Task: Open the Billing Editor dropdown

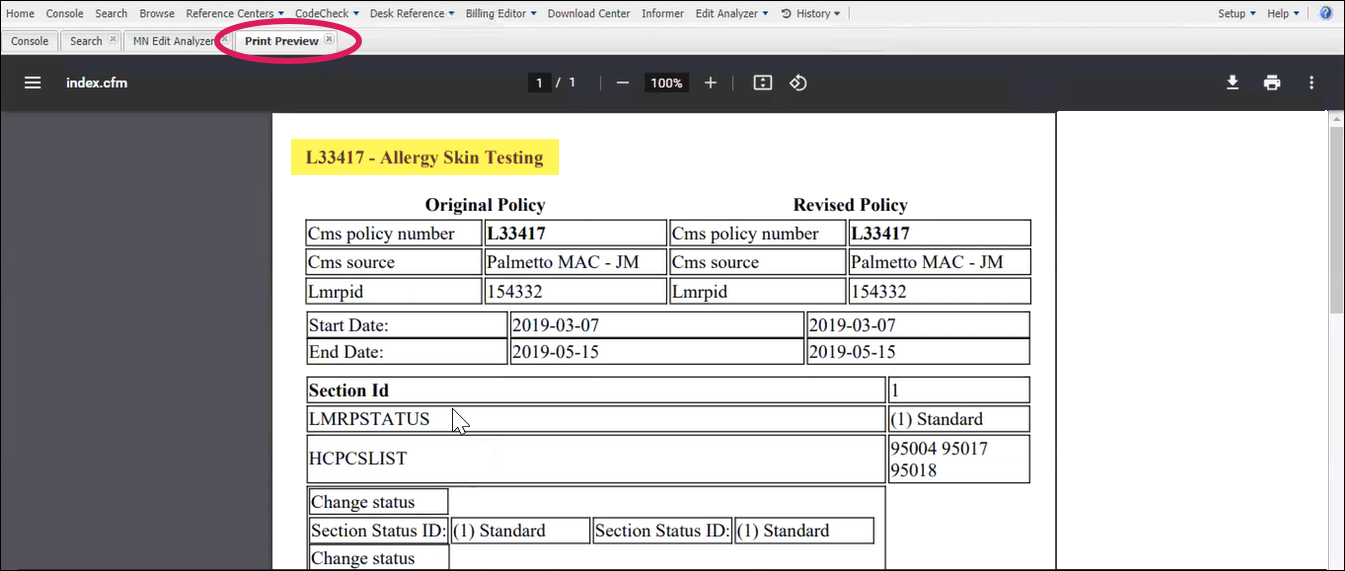Action: 501,13
